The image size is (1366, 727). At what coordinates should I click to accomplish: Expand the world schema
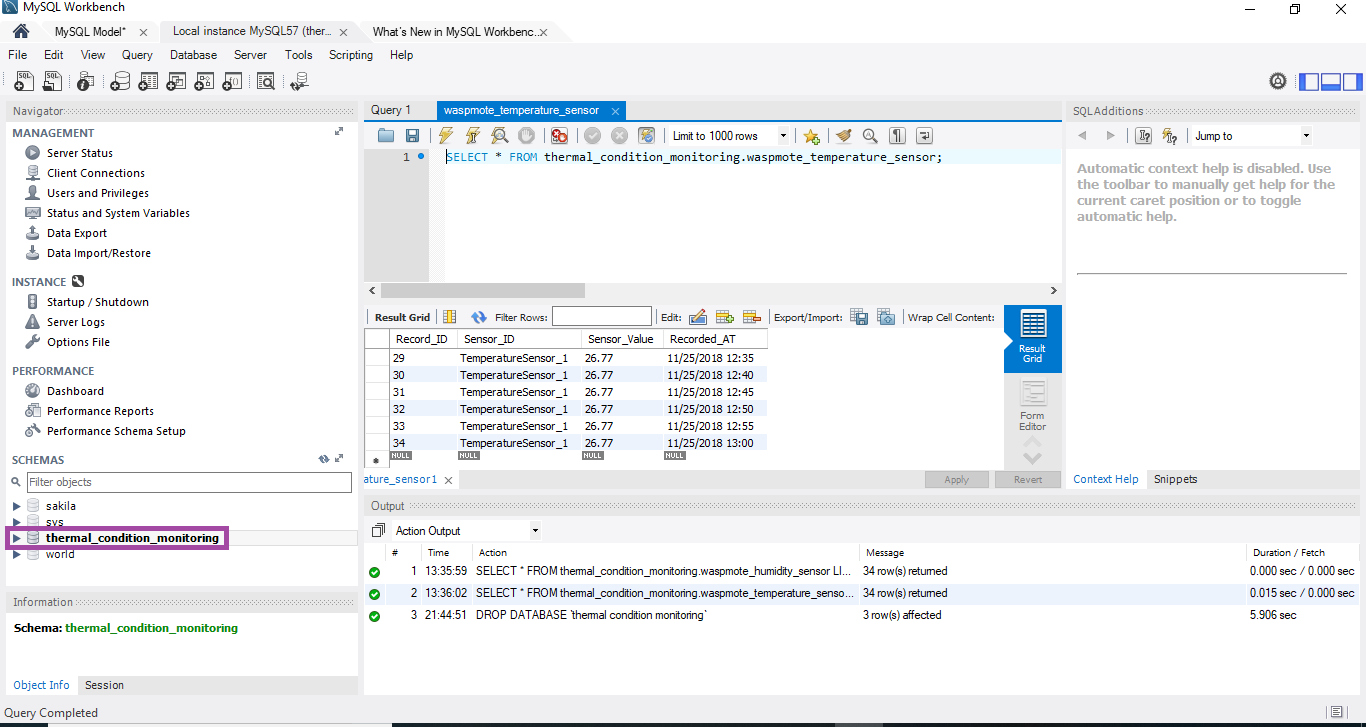[16, 554]
